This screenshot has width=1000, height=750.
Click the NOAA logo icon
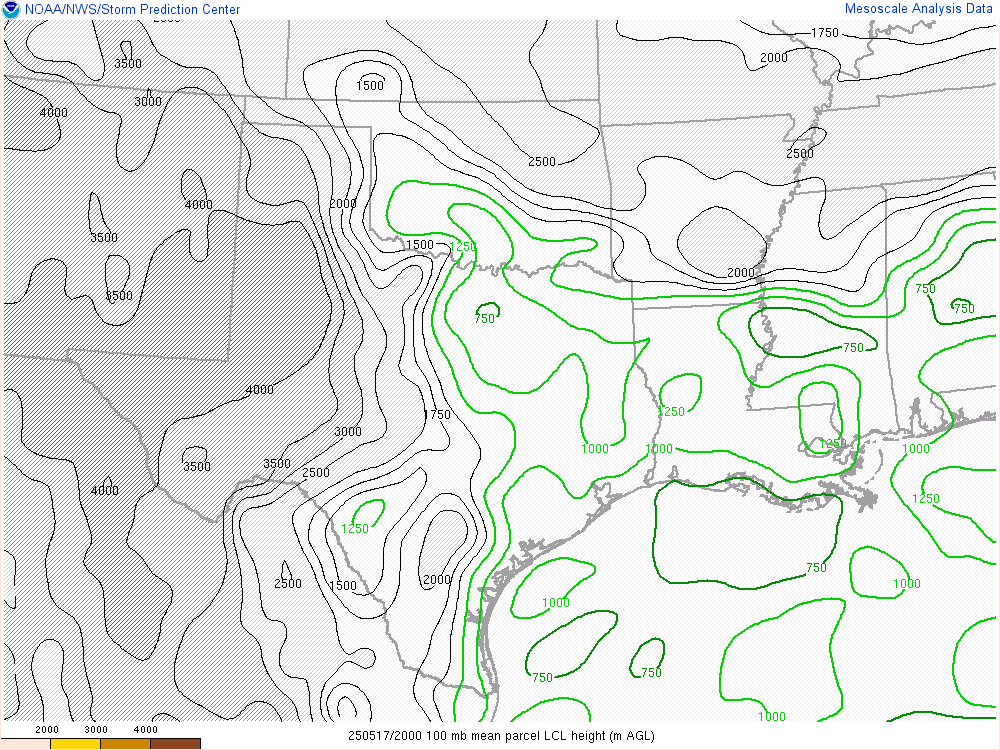(11, 10)
